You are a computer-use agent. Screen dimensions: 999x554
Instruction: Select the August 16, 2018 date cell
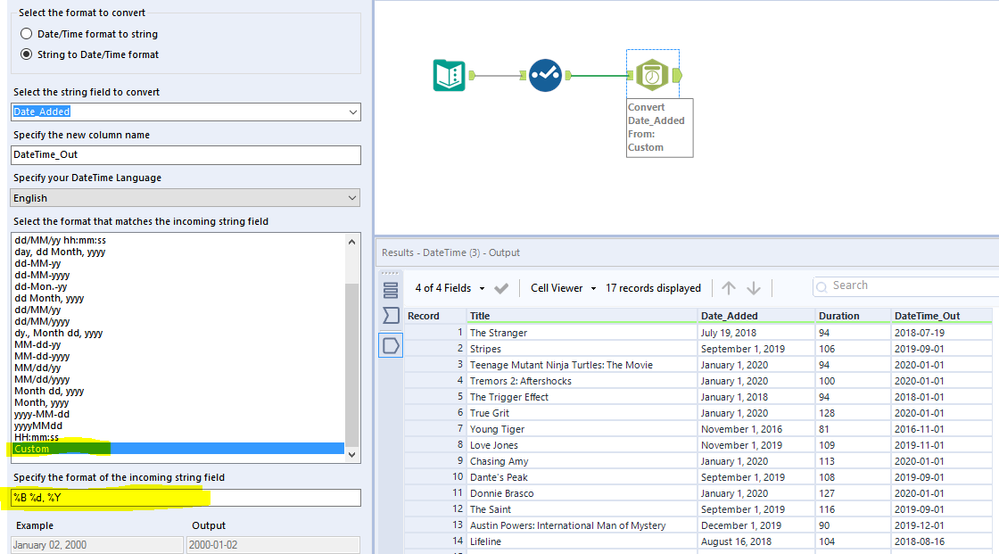point(757,541)
